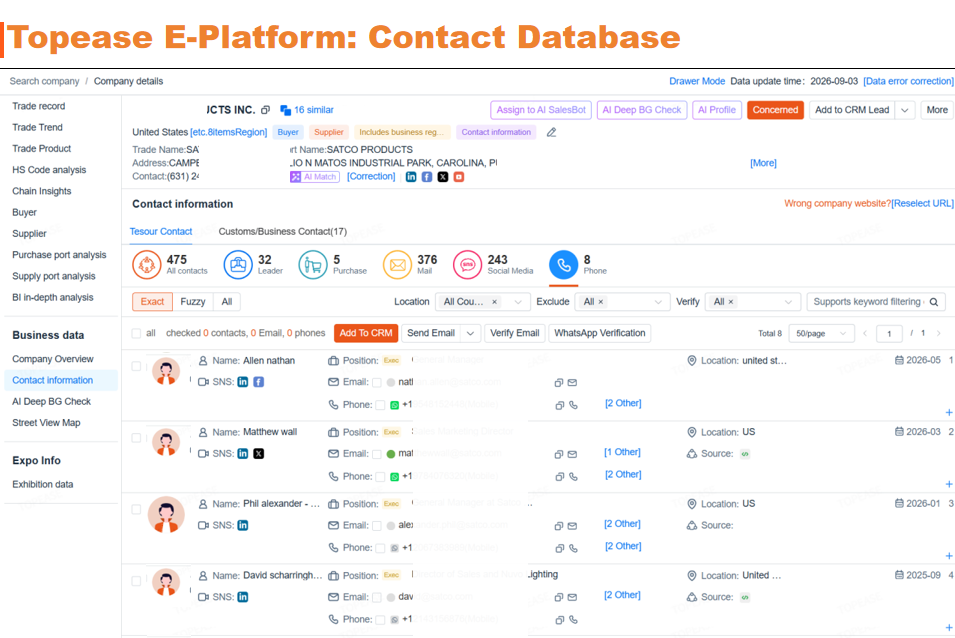Call Allen nathan's phone handset icon
The height and width of the screenshot is (638, 955).
[x=573, y=405]
